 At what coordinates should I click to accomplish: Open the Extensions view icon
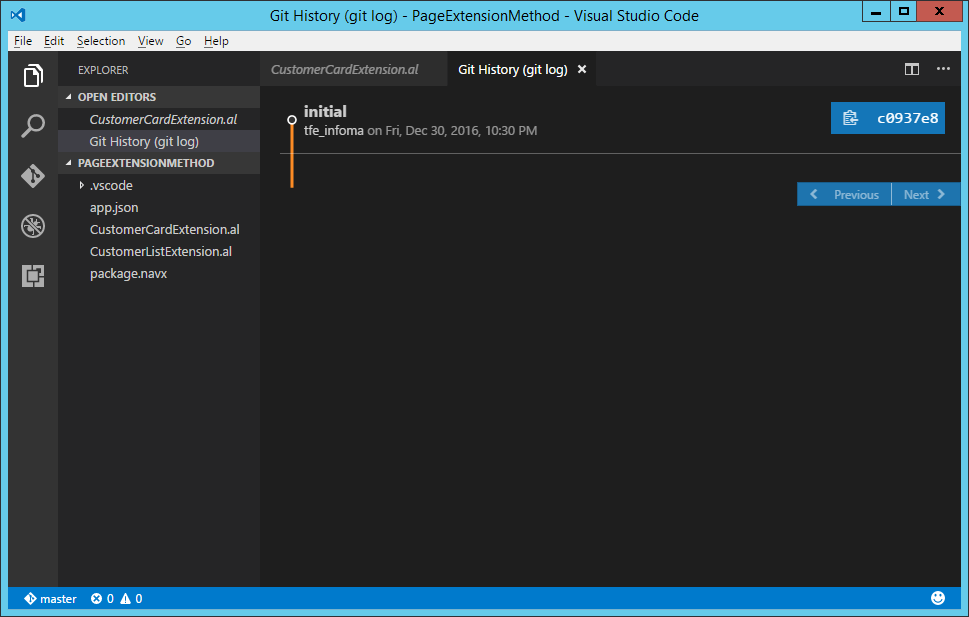pos(33,276)
